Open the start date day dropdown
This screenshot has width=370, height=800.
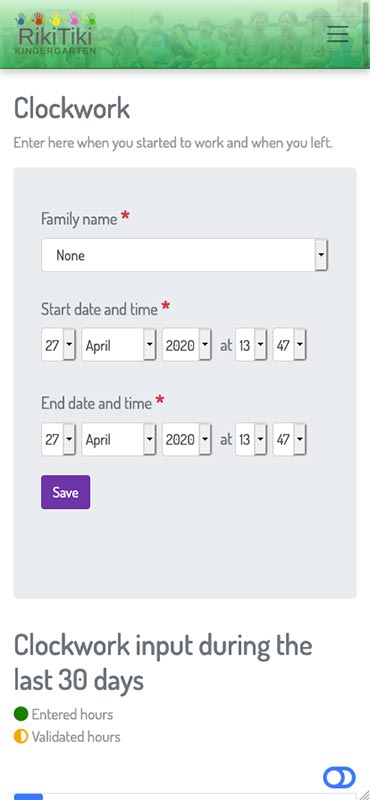pyautogui.click(x=58, y=345)
